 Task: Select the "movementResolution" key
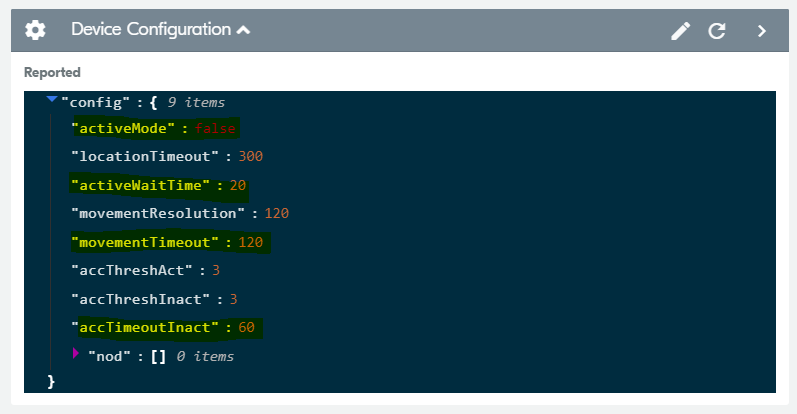pos(158,213)
